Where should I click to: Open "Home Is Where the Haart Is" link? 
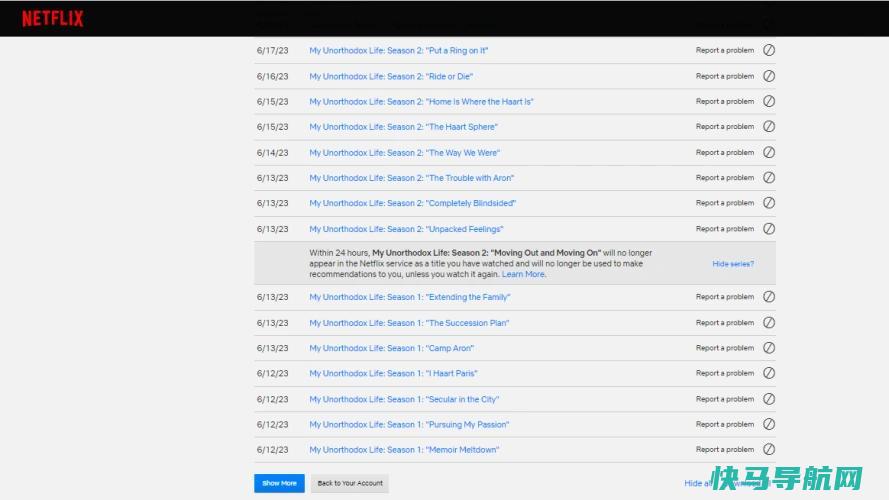(x=421, y=101)
